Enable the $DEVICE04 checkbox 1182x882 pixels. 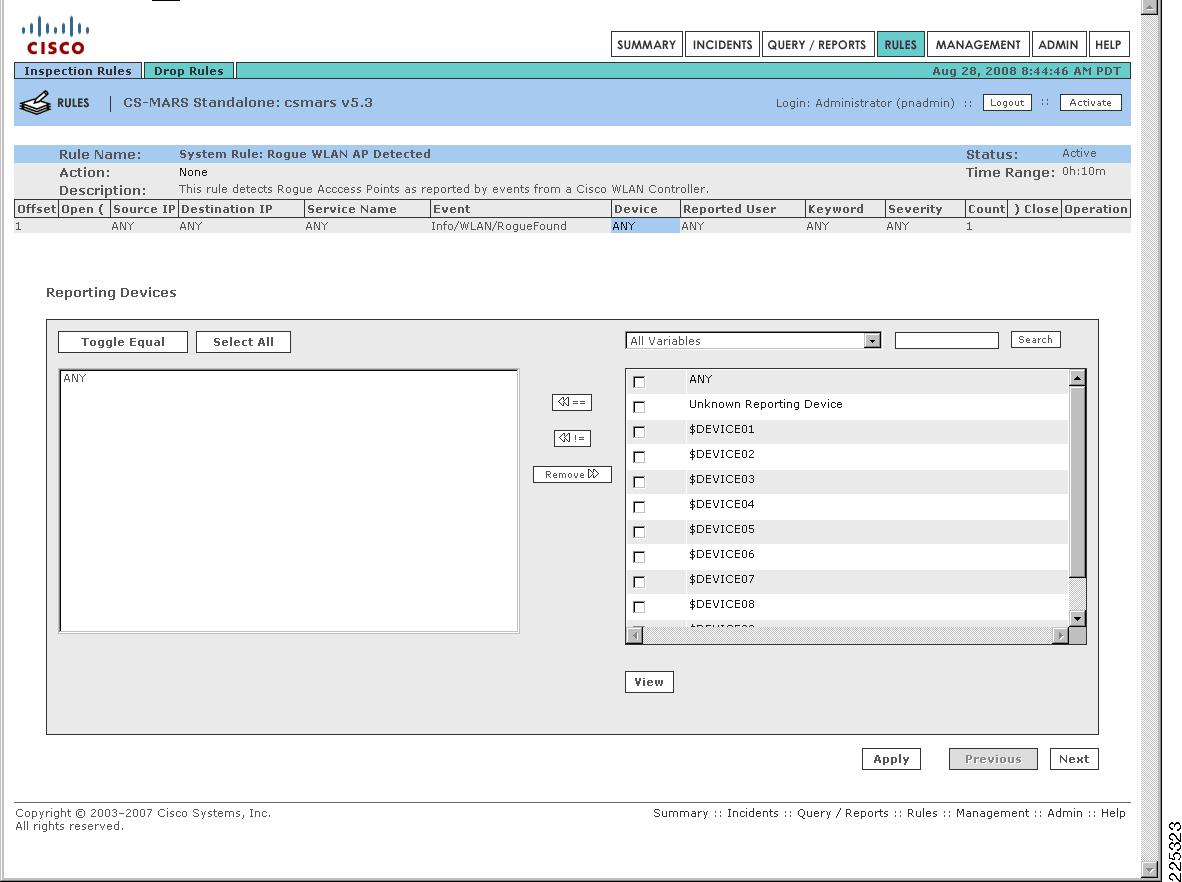point(639,507)
